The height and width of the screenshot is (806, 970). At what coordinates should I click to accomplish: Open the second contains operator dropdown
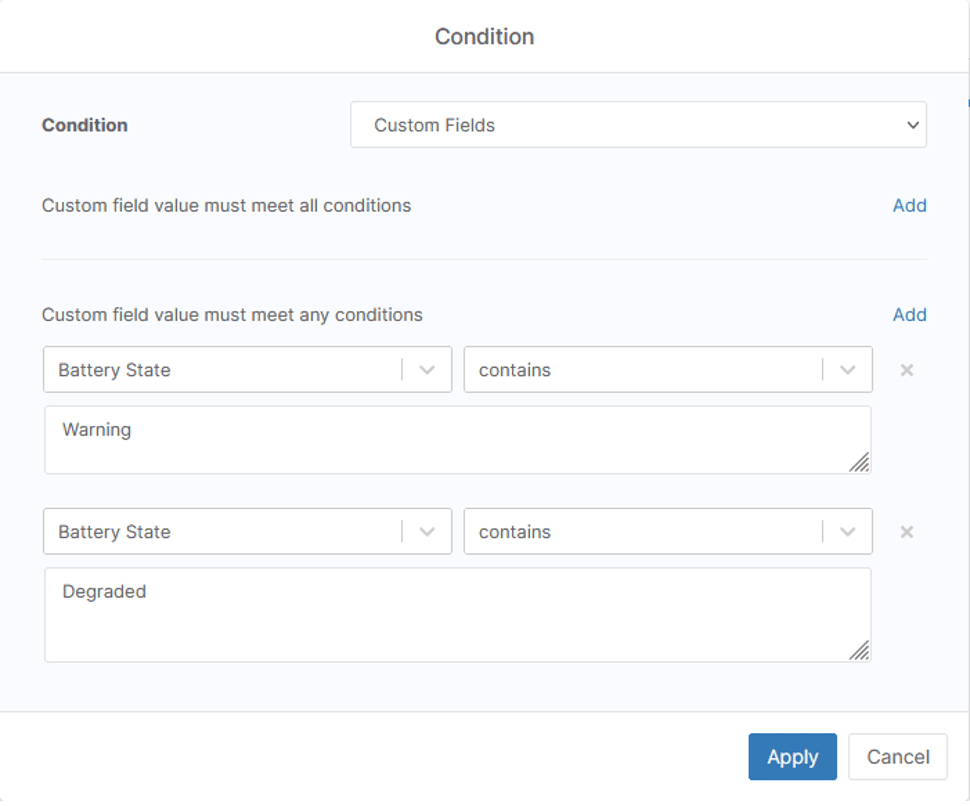tap(660, 531)
